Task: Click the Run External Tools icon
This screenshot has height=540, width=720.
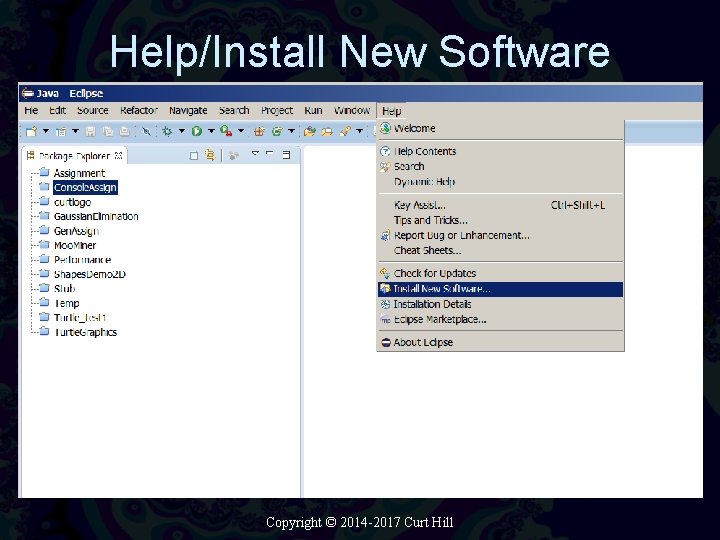Action: (226, 132)
